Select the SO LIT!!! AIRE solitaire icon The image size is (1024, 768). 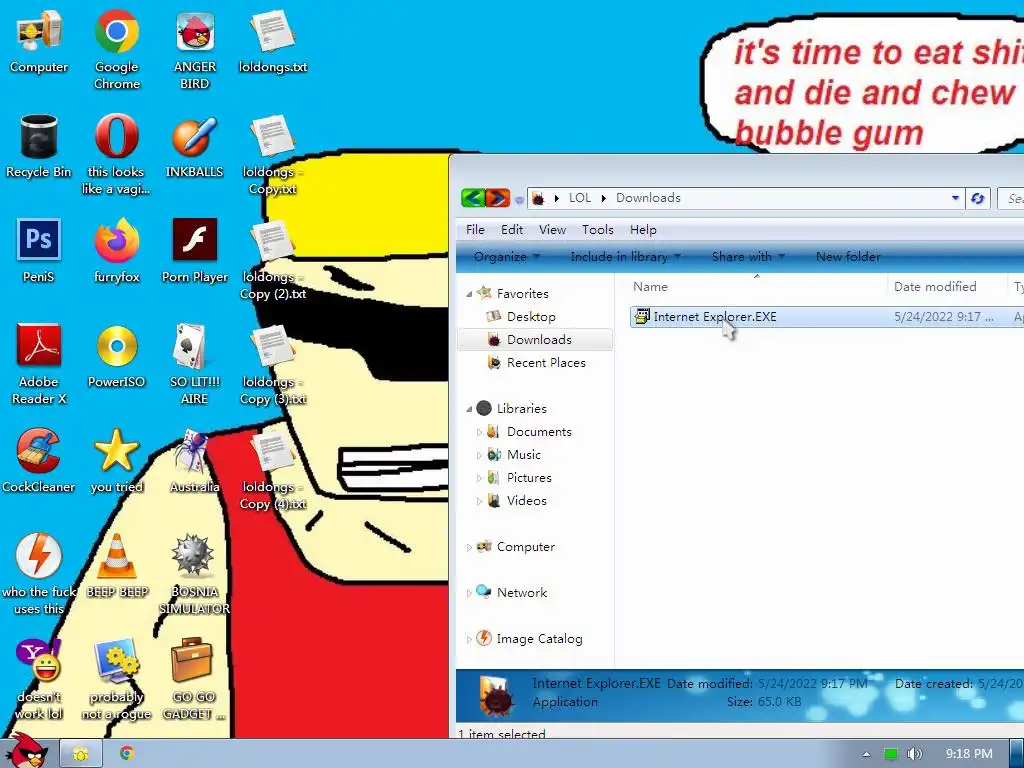coord(195,364)
